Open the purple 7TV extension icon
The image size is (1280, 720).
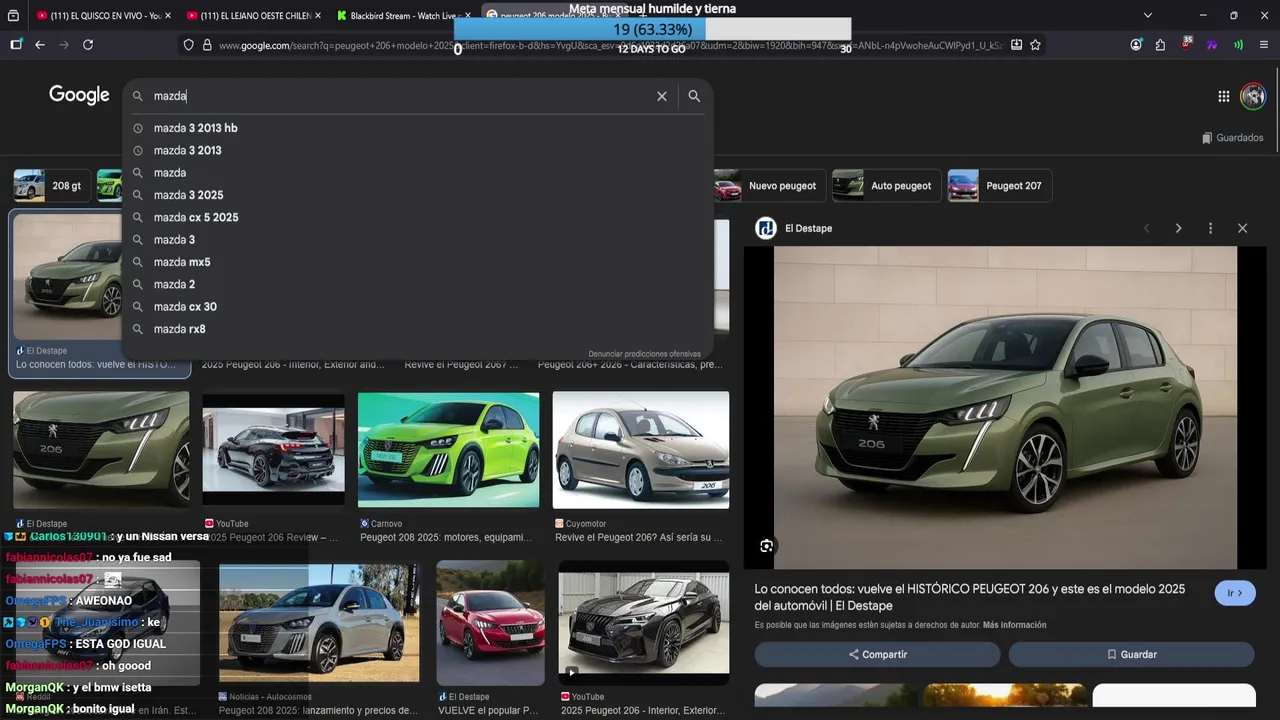click(1212, 45)
